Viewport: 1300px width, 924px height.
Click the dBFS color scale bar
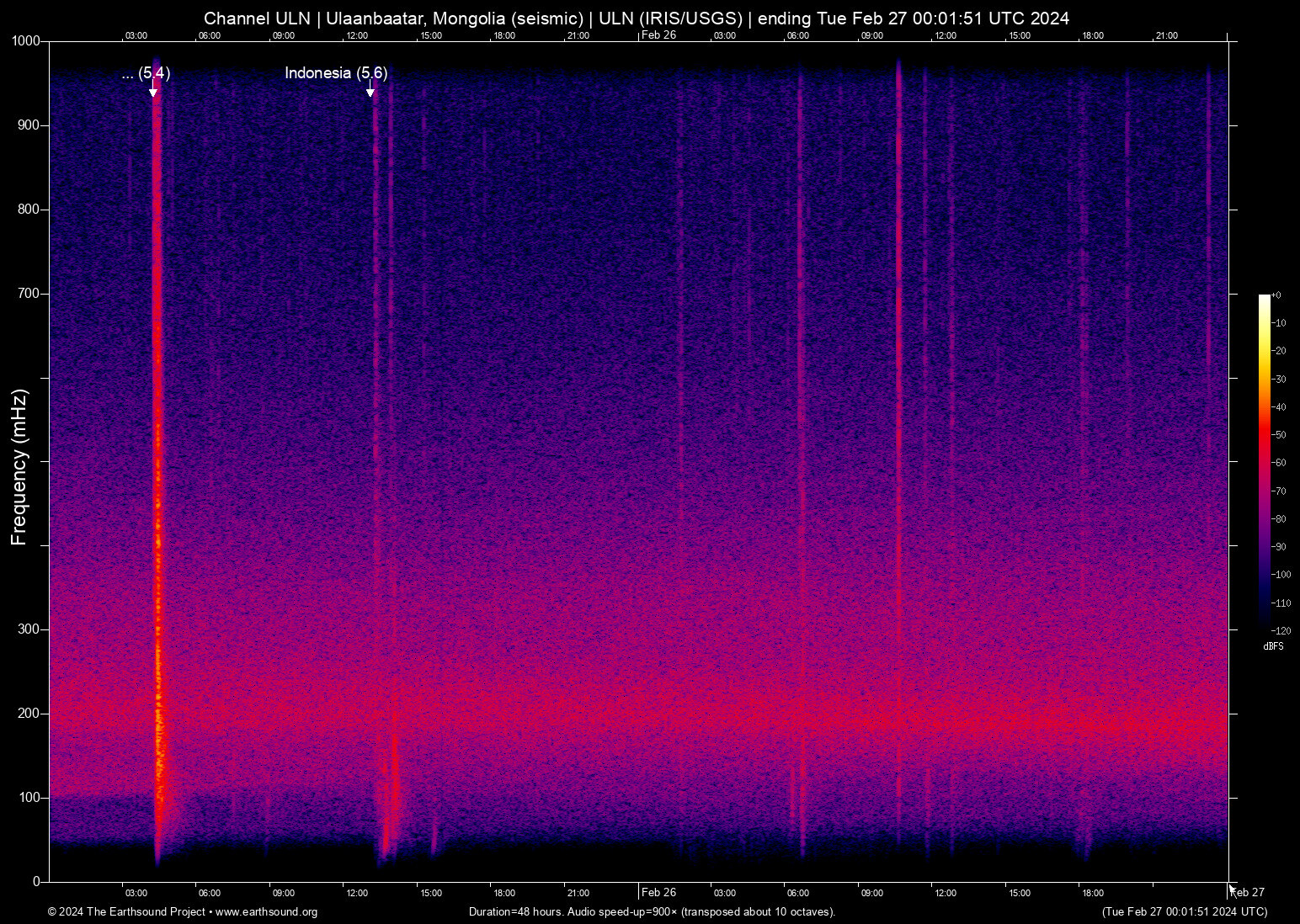[1264, 462]
